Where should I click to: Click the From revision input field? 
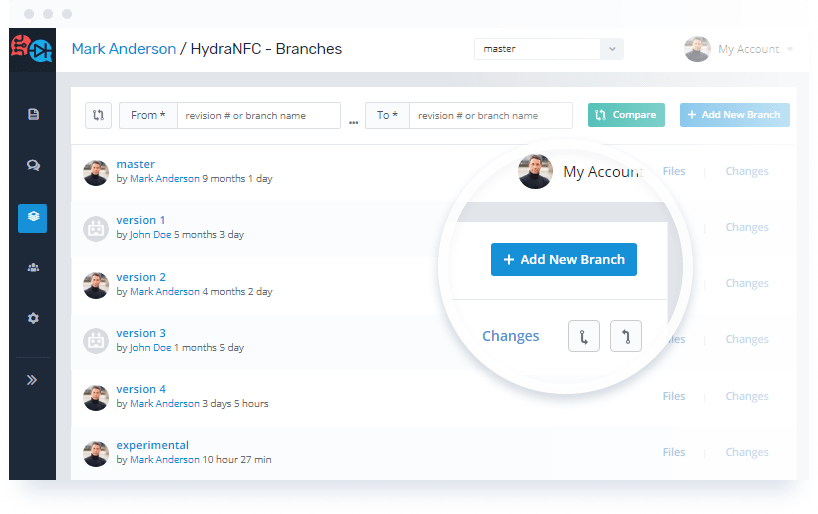(x=259, y=115)
